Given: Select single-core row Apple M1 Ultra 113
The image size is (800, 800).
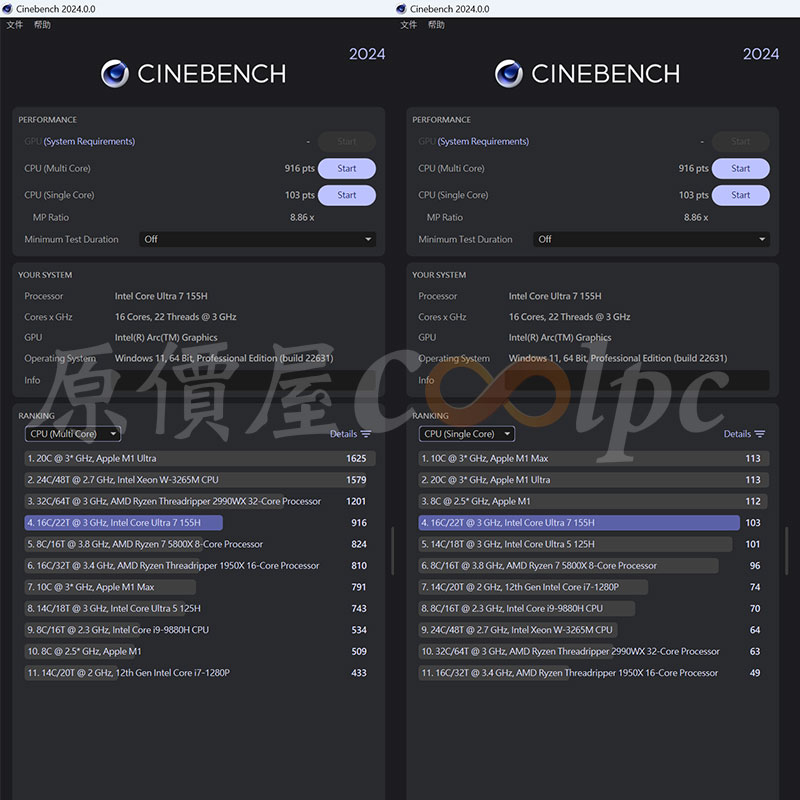Looking at the screenshot, I should (594, 480).
